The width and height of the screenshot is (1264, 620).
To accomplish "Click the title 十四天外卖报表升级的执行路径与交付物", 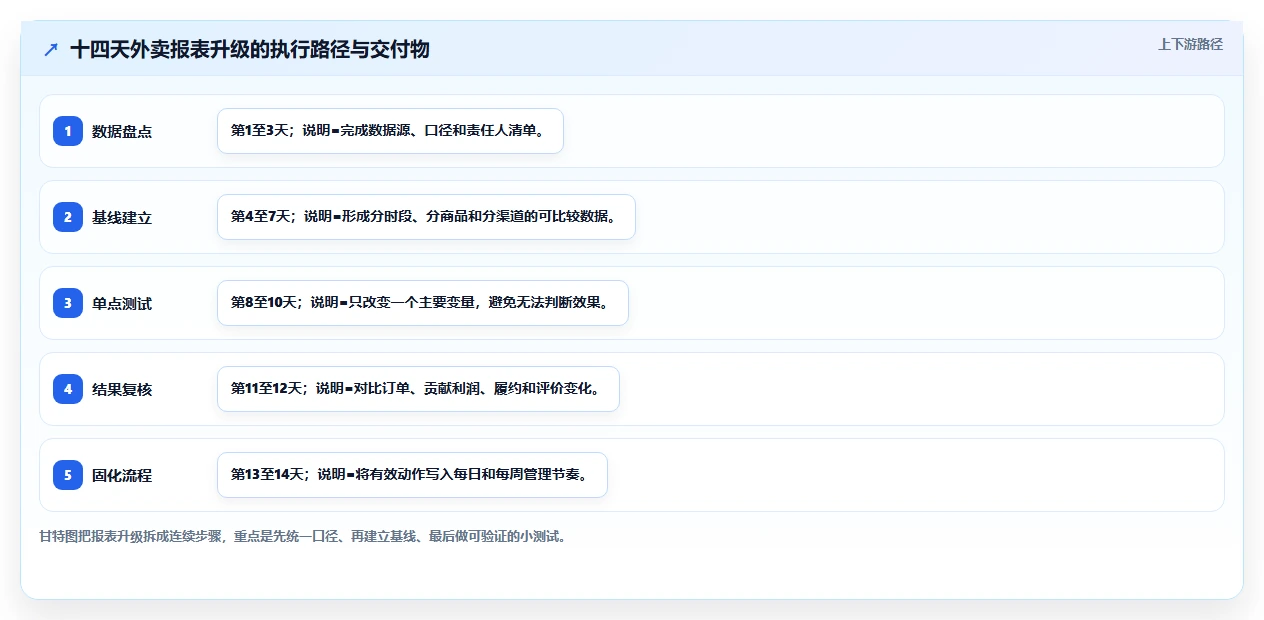I will 250,50.
